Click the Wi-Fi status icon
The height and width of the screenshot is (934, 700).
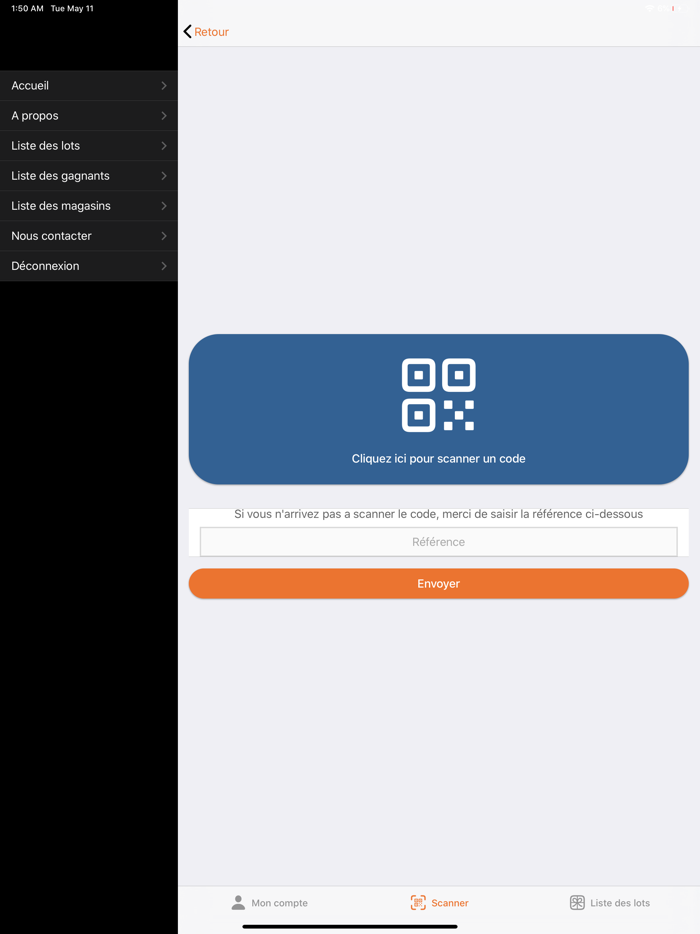pos(649,9)
